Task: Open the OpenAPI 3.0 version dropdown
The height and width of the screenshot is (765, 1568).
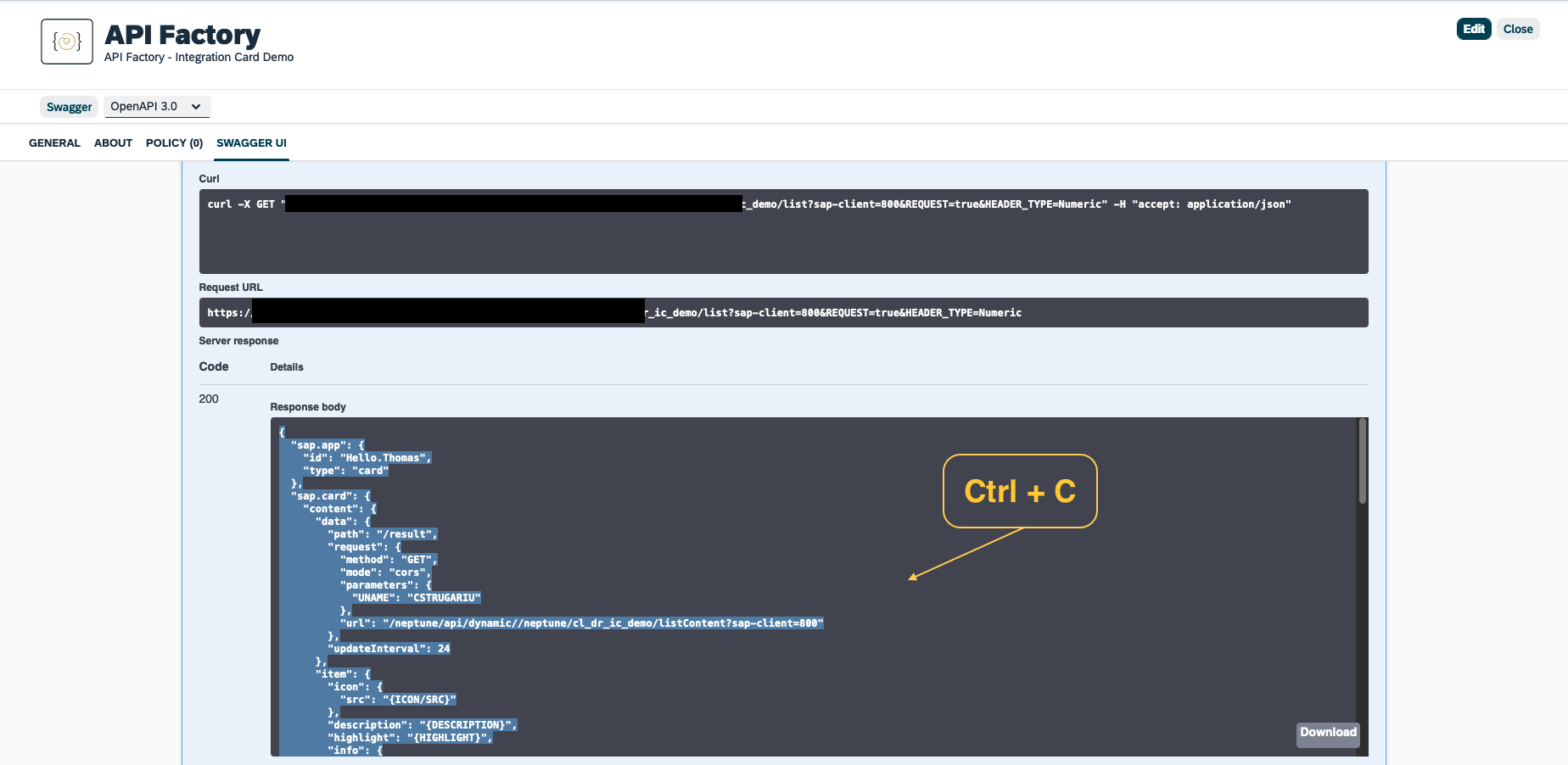Action: coord(156,106)
